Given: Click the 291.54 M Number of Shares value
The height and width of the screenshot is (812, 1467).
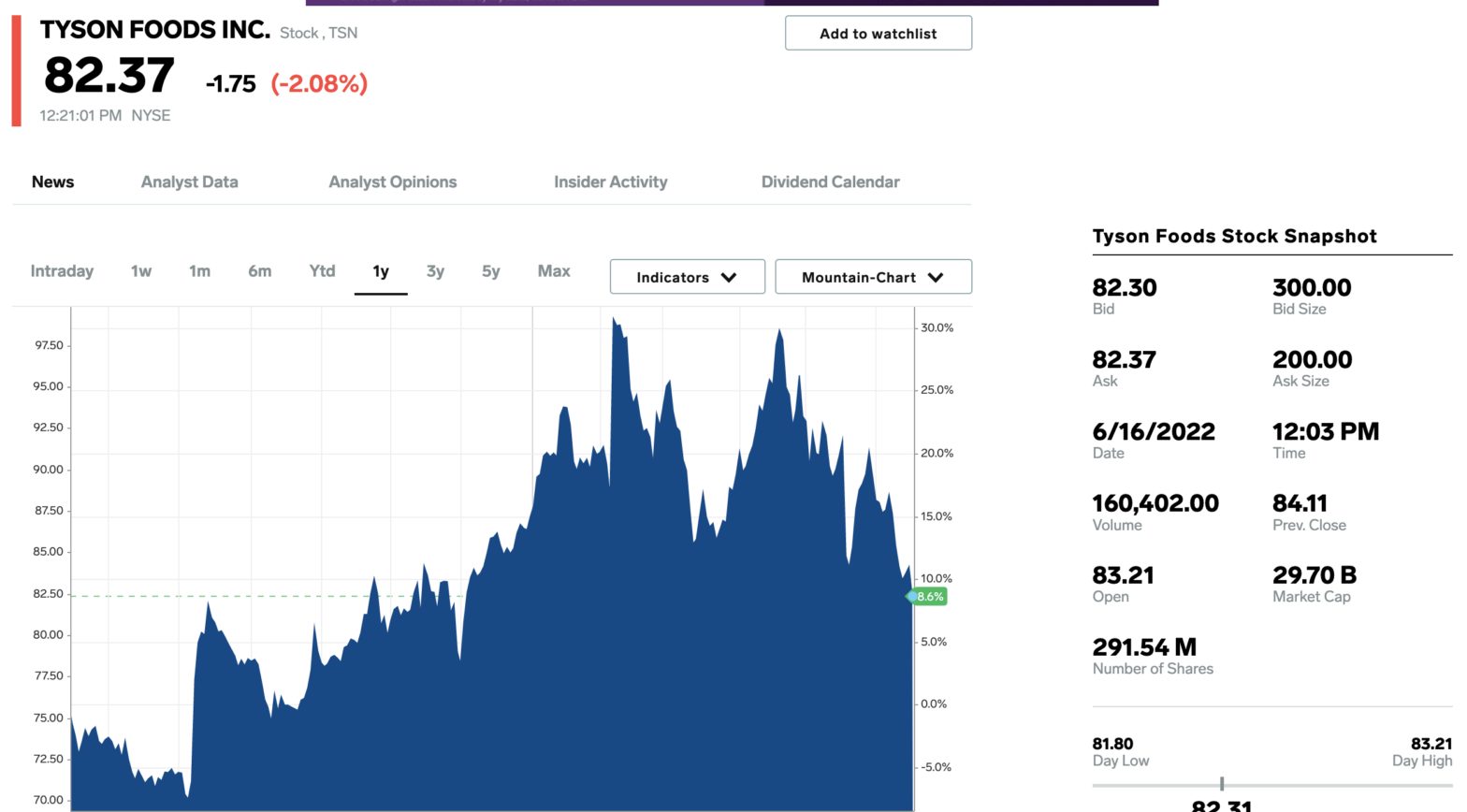Looking at the screenshot, I should click(1144, 647).
